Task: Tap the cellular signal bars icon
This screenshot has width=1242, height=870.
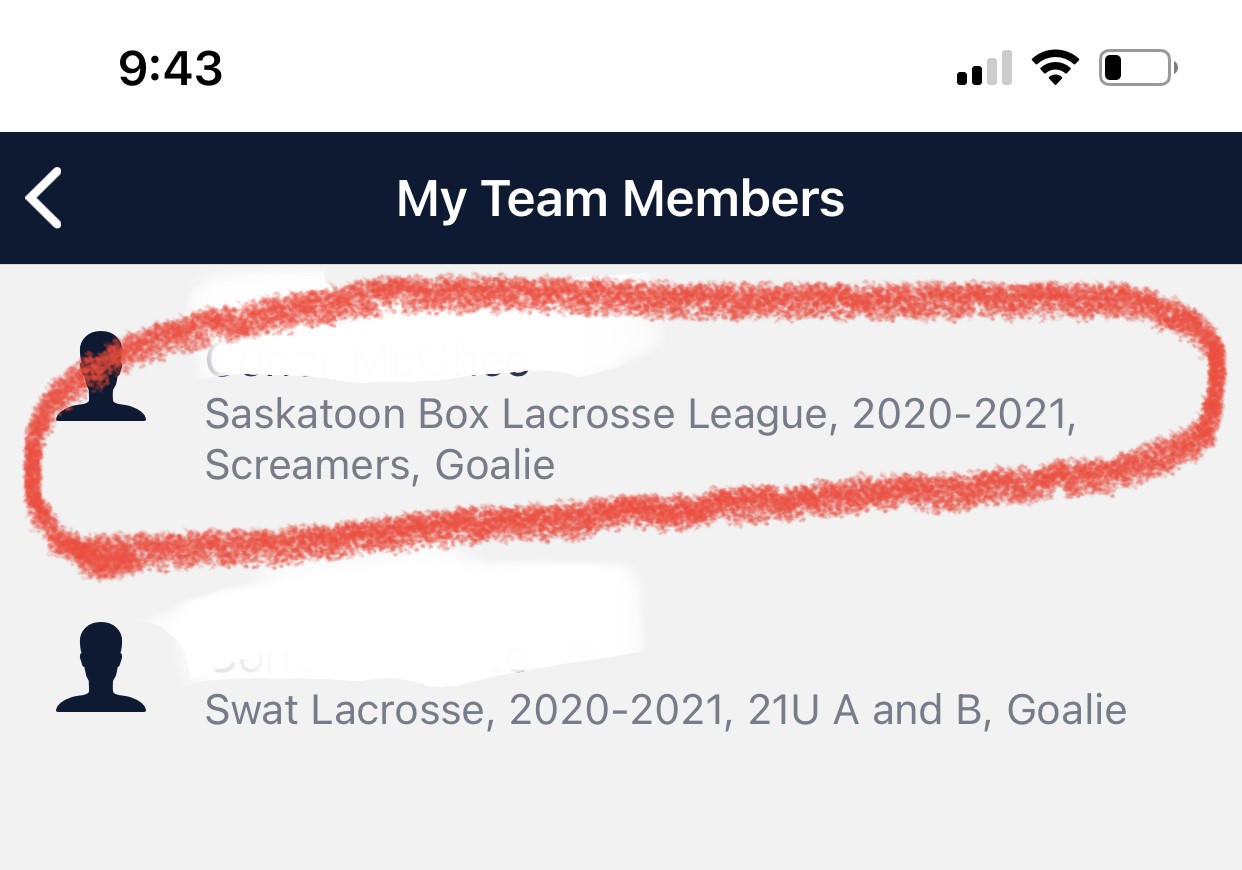Action: 984,70
